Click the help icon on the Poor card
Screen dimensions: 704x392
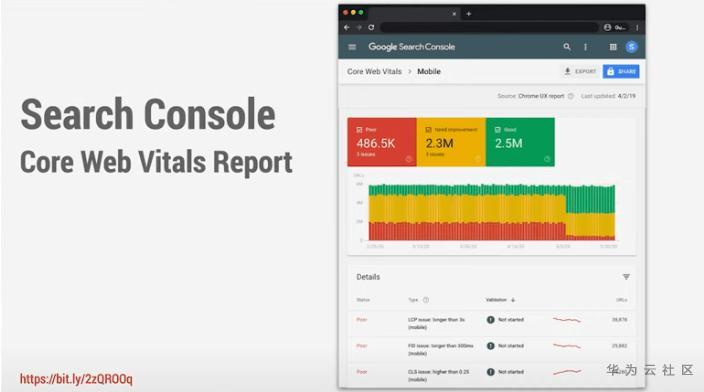coord(409,159)
